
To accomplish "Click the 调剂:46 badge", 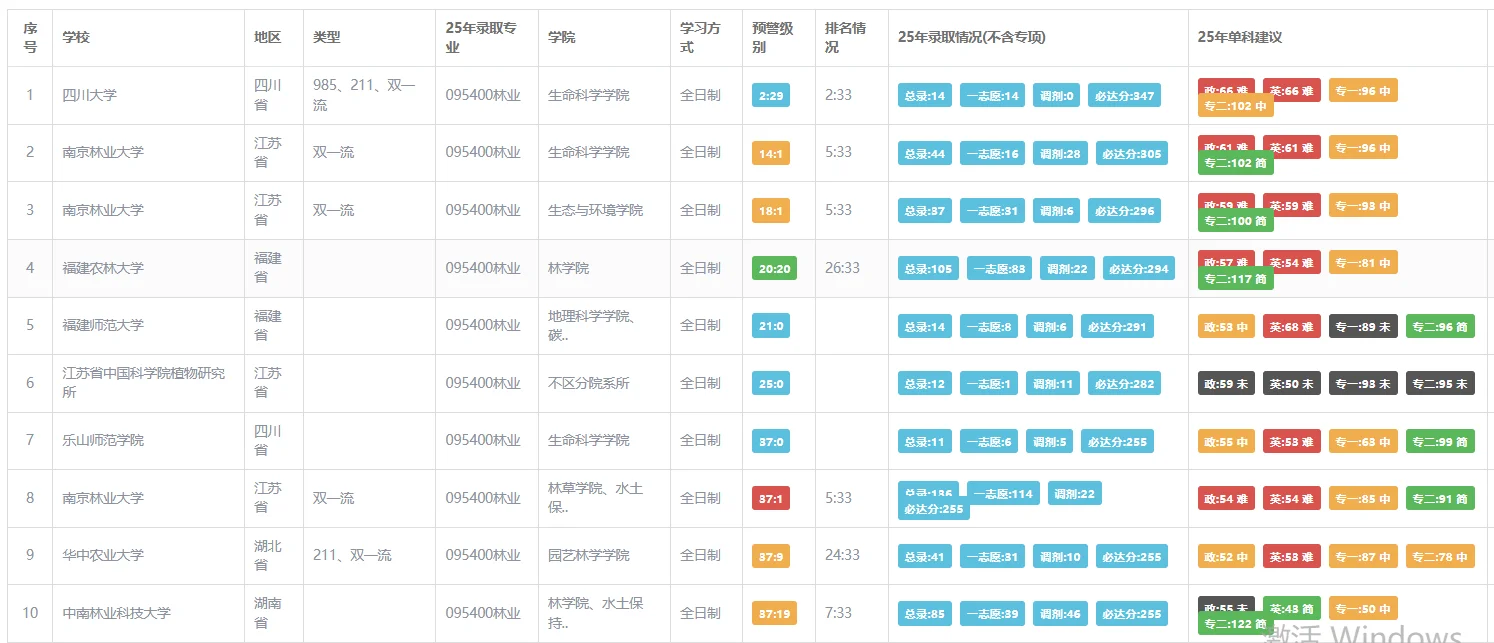I will 1060,614.
